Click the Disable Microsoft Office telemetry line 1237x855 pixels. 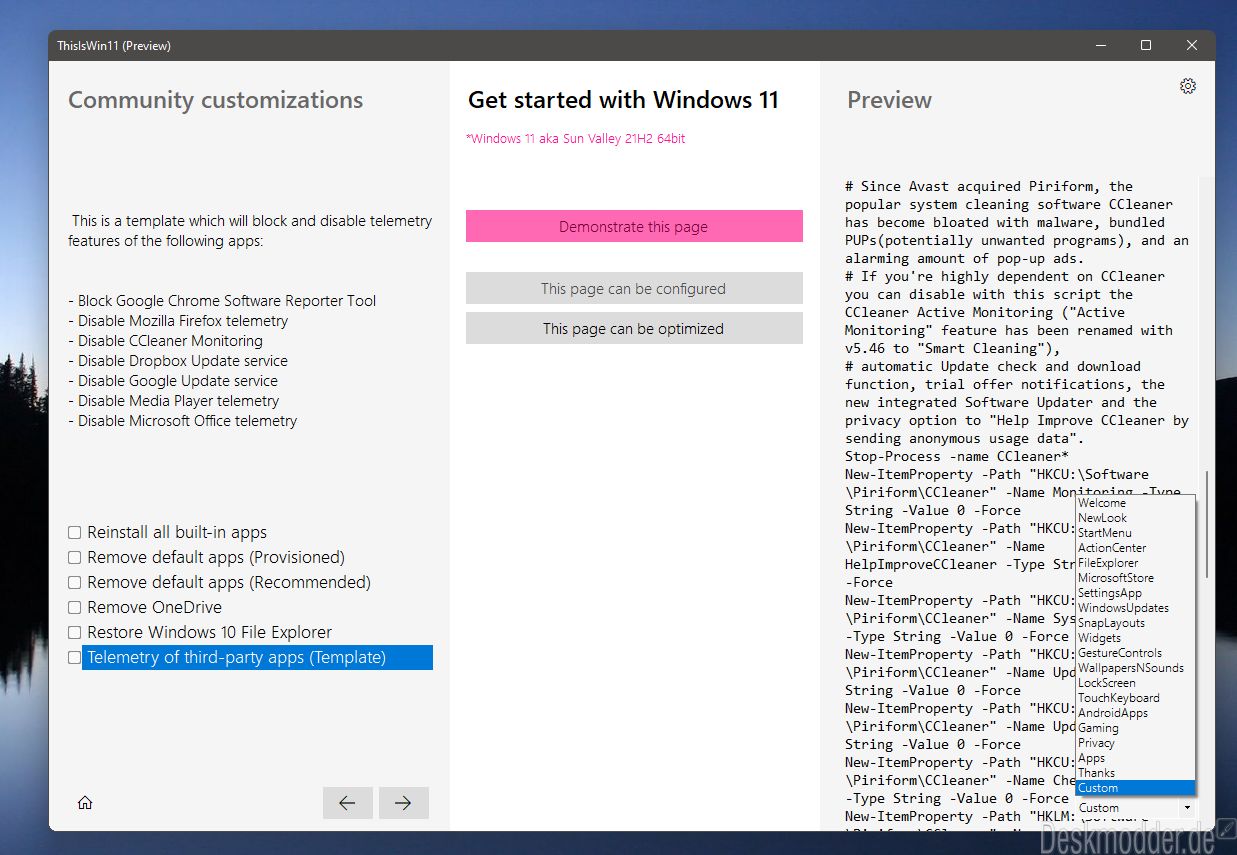coord(183,421)
